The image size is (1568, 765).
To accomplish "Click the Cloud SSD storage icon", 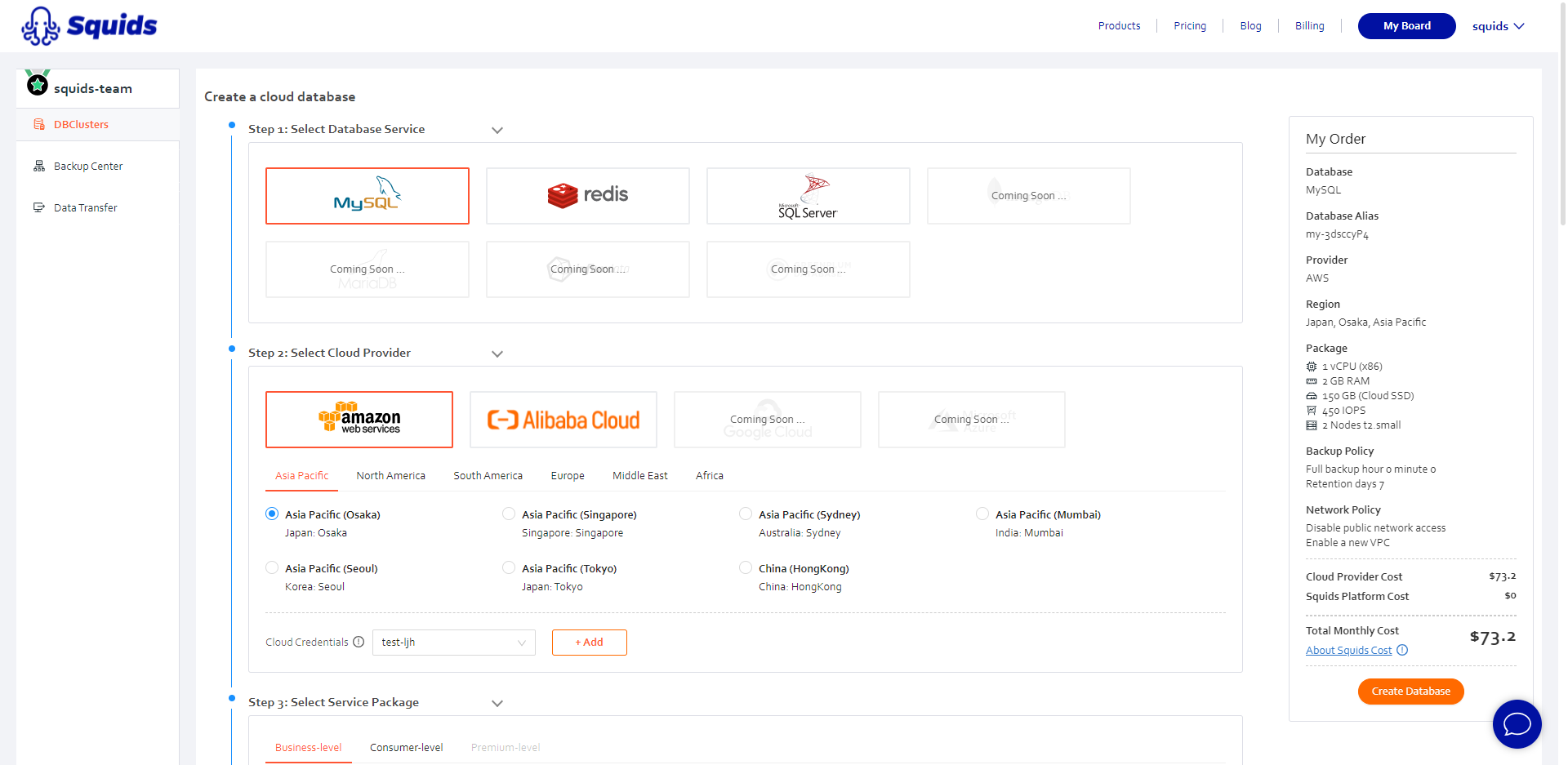I will 1312,396.
